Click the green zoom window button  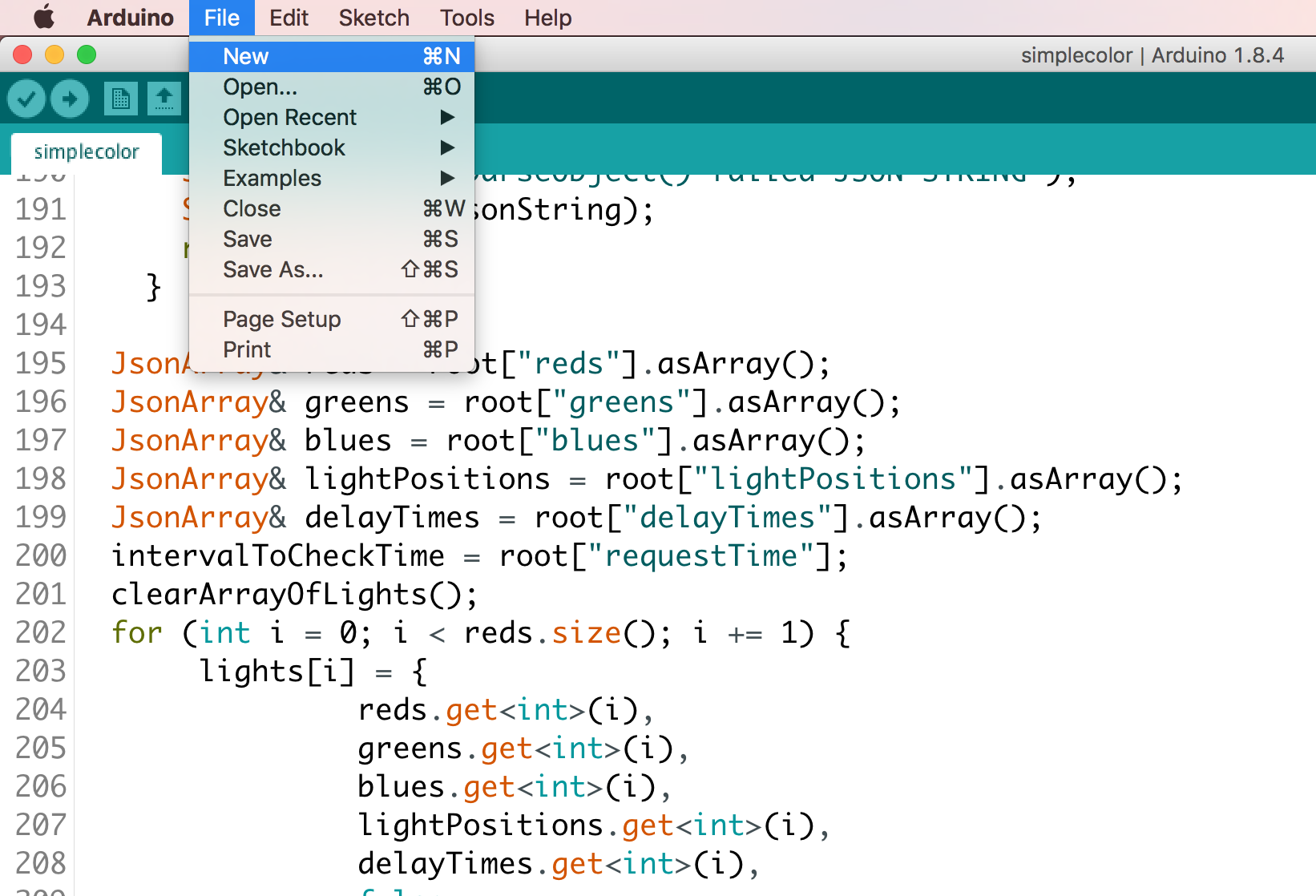coord(87,54)
